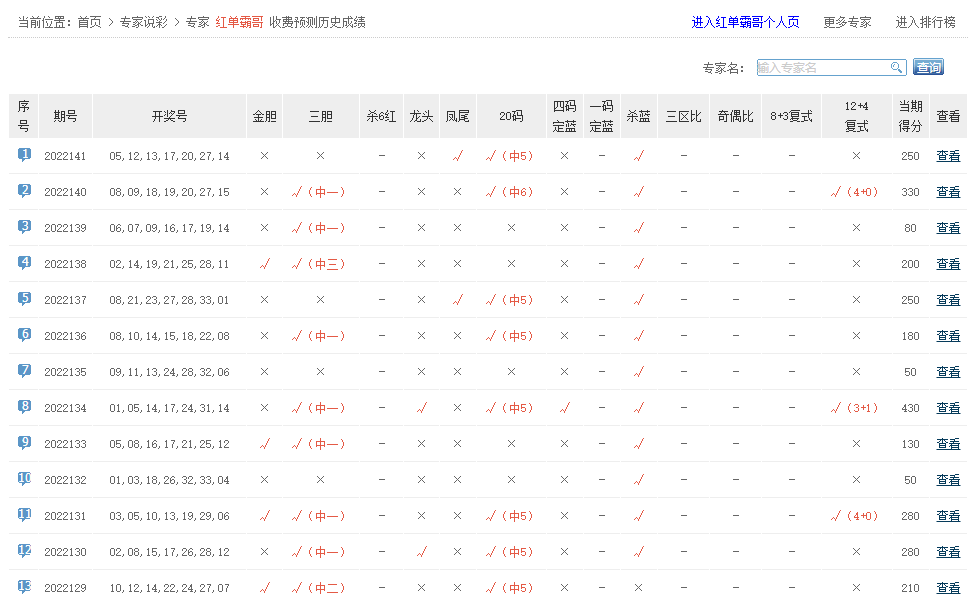Click the 当期得分 column header
The height and width of the screenshot is (602, 972).
[x=910, y=116]
